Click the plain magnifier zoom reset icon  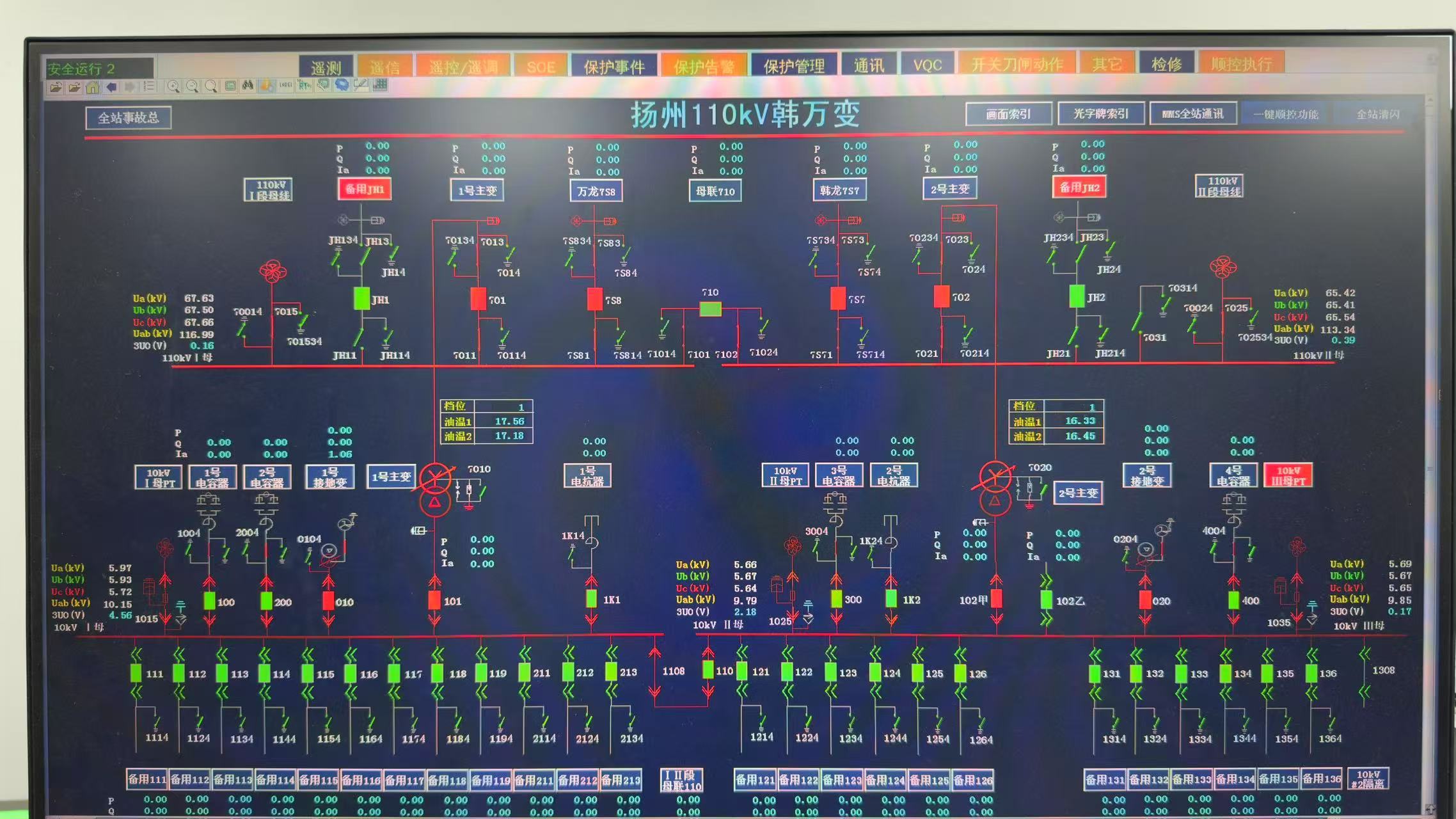click(x=210, y=86)
